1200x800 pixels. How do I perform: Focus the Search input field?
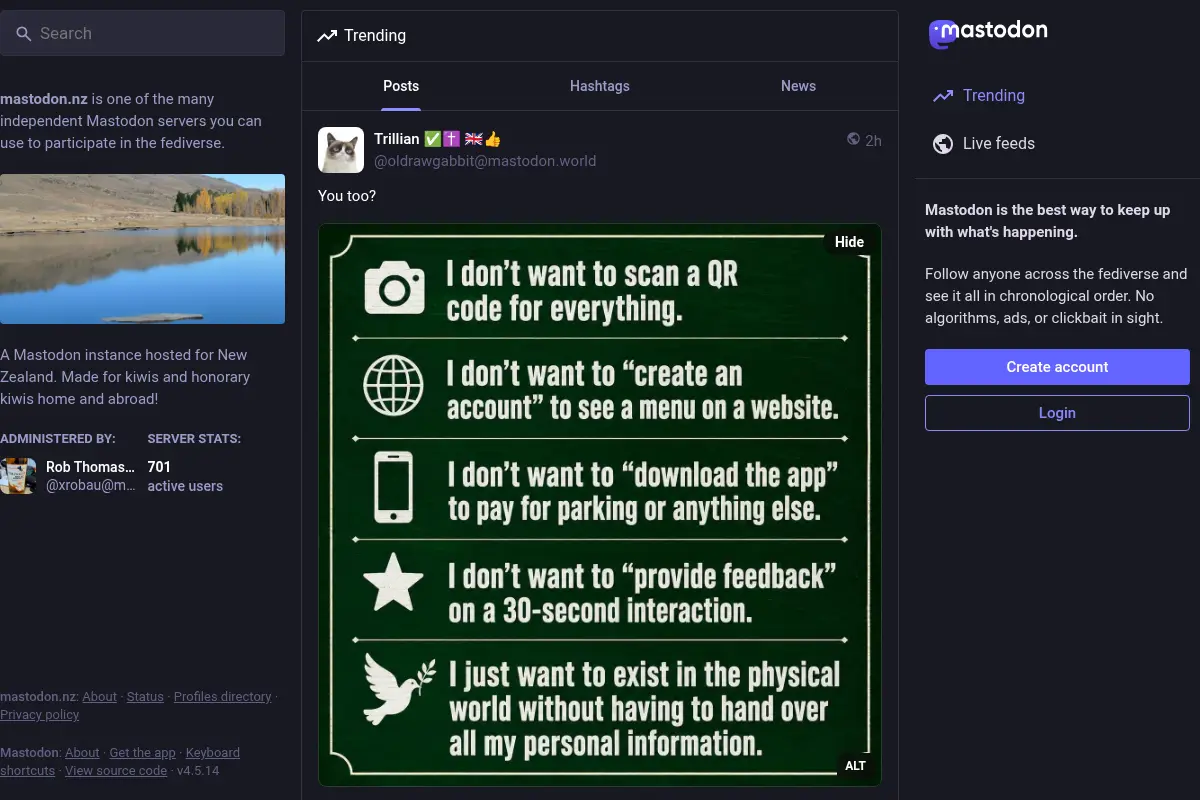[142, 34]
